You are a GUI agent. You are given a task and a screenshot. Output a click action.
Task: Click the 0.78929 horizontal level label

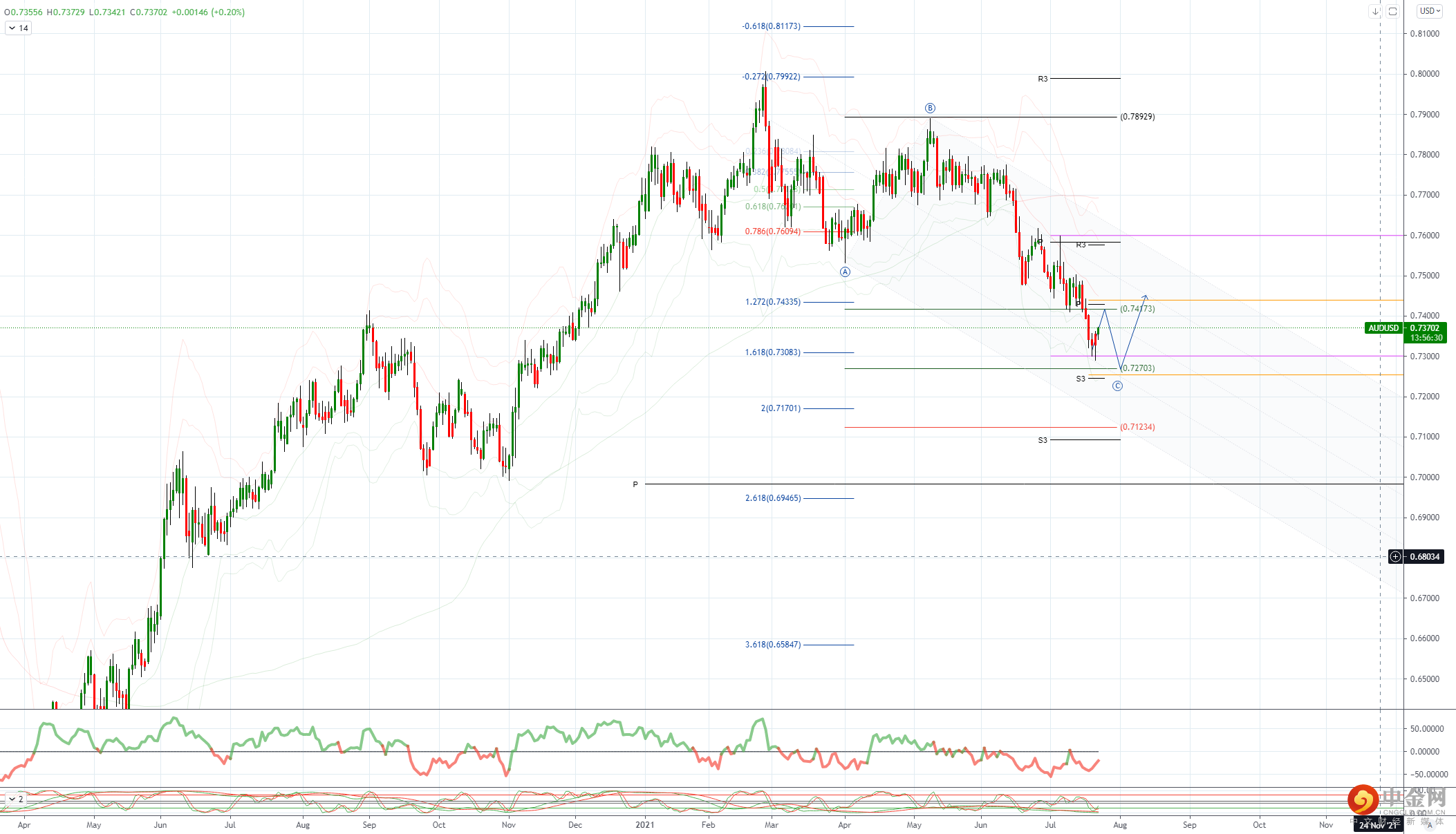pos(1137,117)
